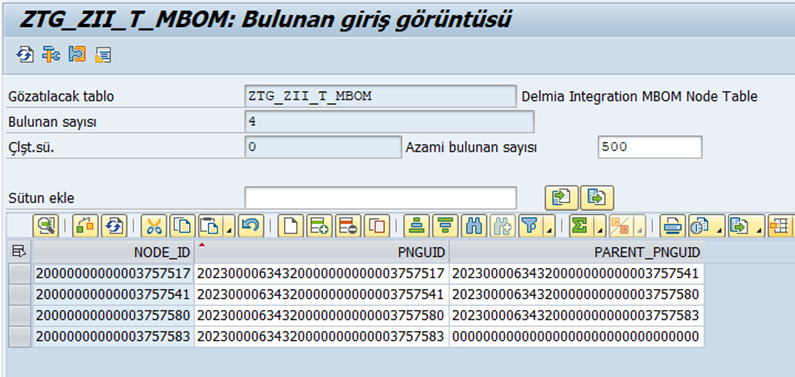Click the Set filter funnel icon
Image resolution: width=795 pixels, height=377 pixels.
coord(531,227)
